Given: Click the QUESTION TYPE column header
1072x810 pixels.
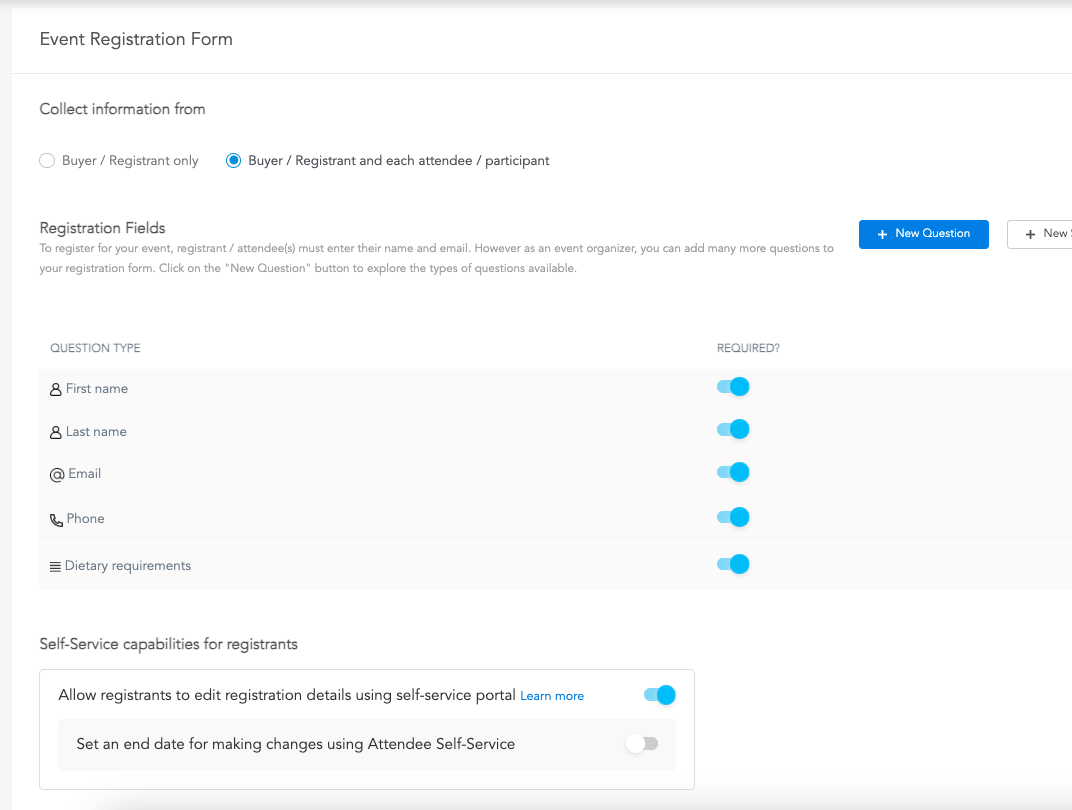Looking at the screenshot, I should click(x=95, y=348).
